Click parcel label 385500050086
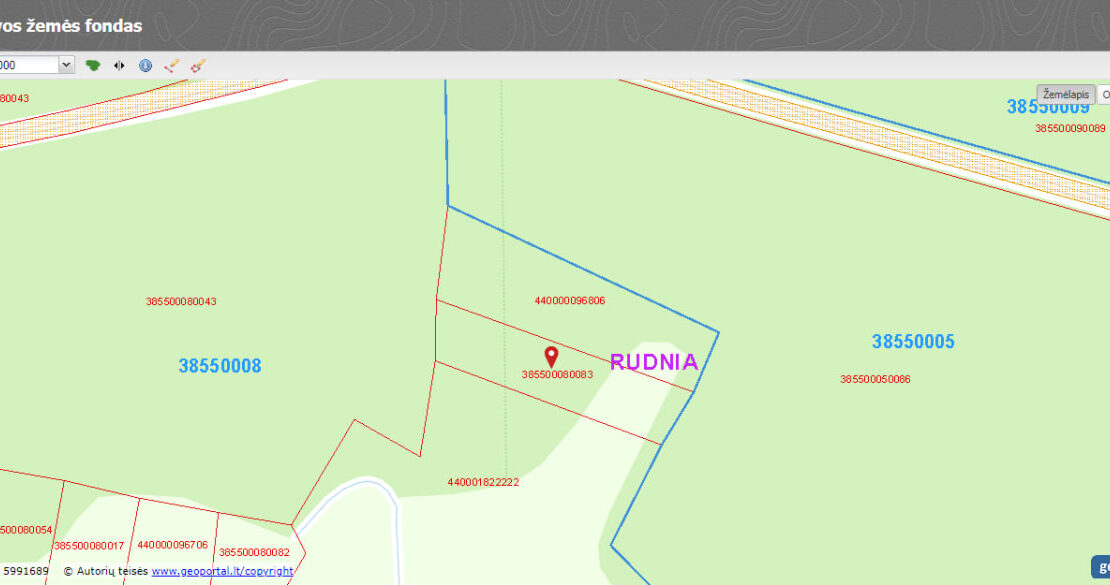Image resolution: width=1110 pixels, height=585 pixels. click(875, 379)
